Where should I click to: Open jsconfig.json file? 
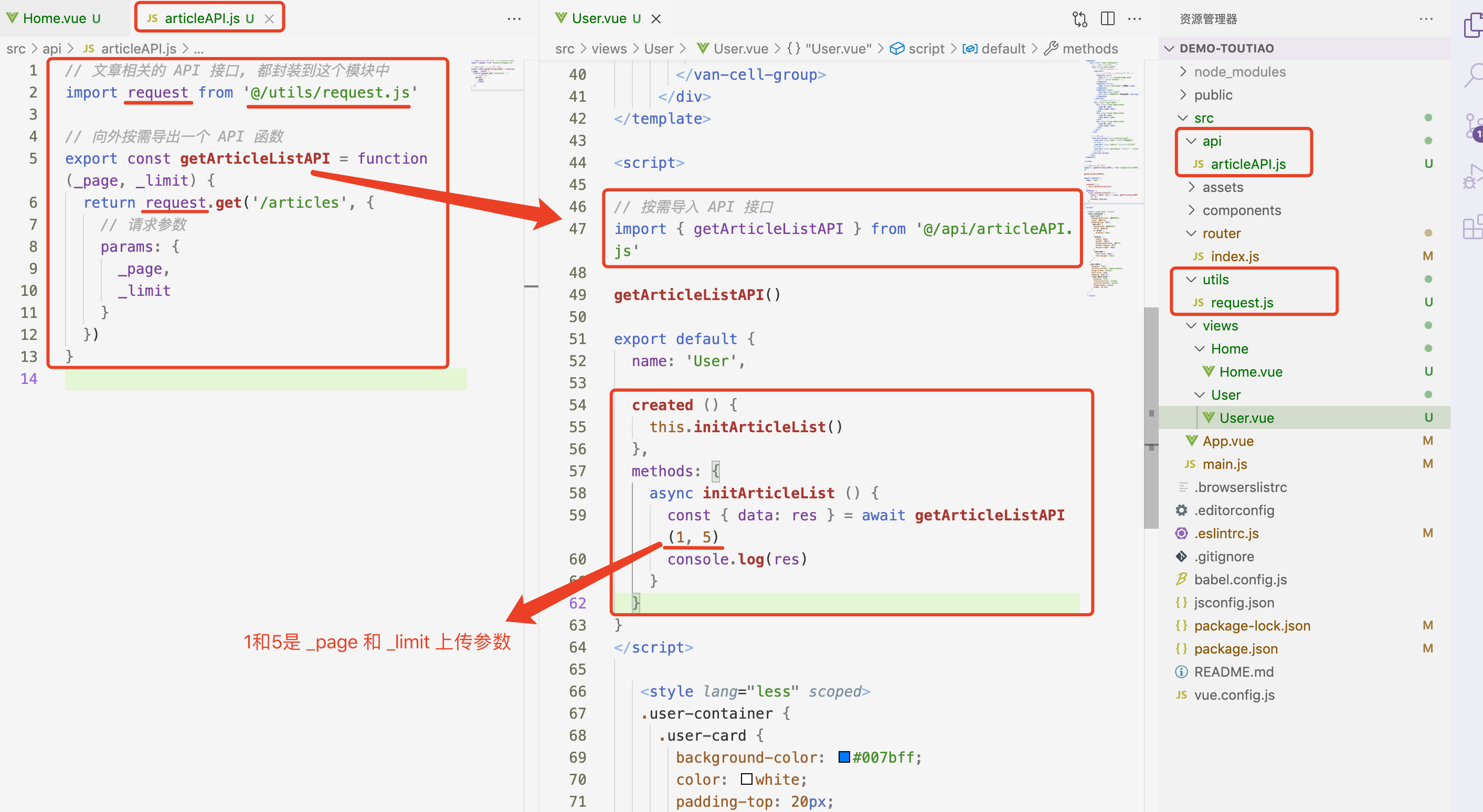tap(1305, 603)
